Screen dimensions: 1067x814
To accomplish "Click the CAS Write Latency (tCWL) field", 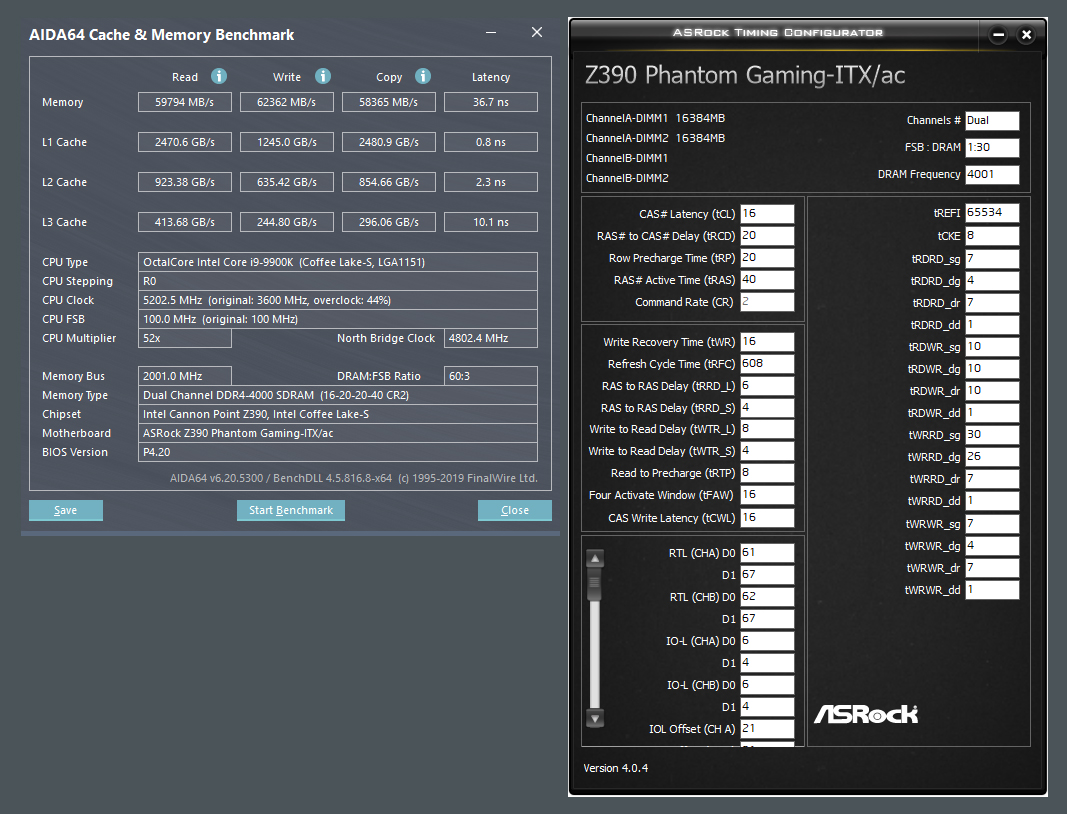I will tap(767, 517).
